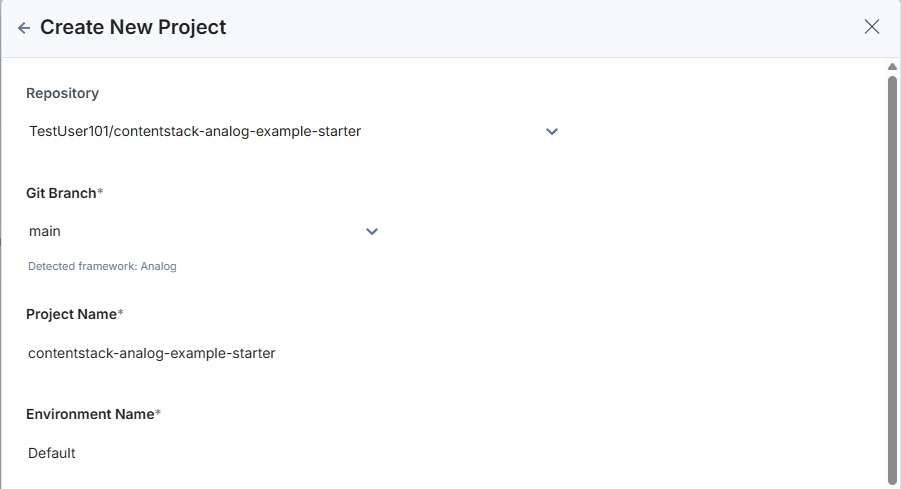The width and height of the screenshot is (901, 489).
Task: Click the asterisk next to Environment Name
Action: 158,413
